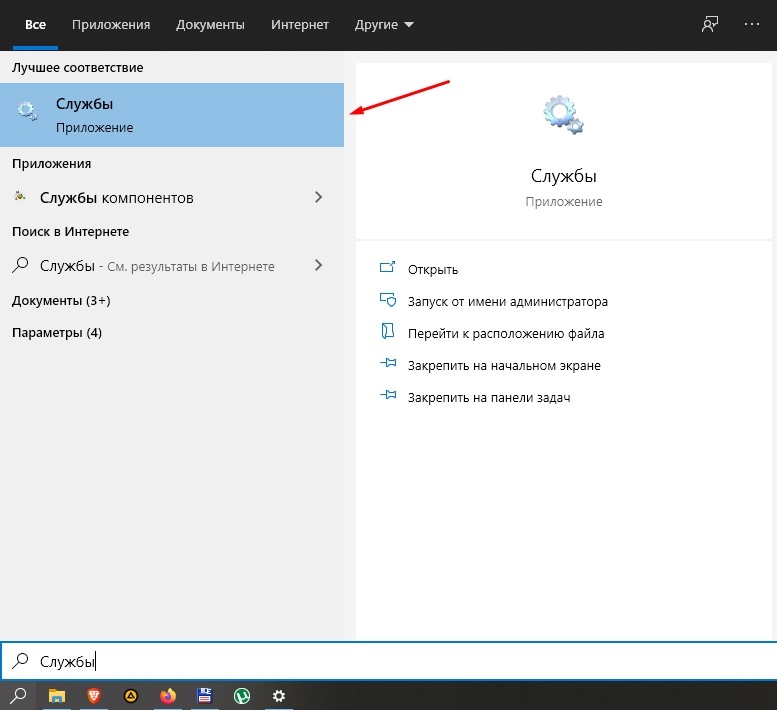Click the web search magnifier icon

point(20,265)
